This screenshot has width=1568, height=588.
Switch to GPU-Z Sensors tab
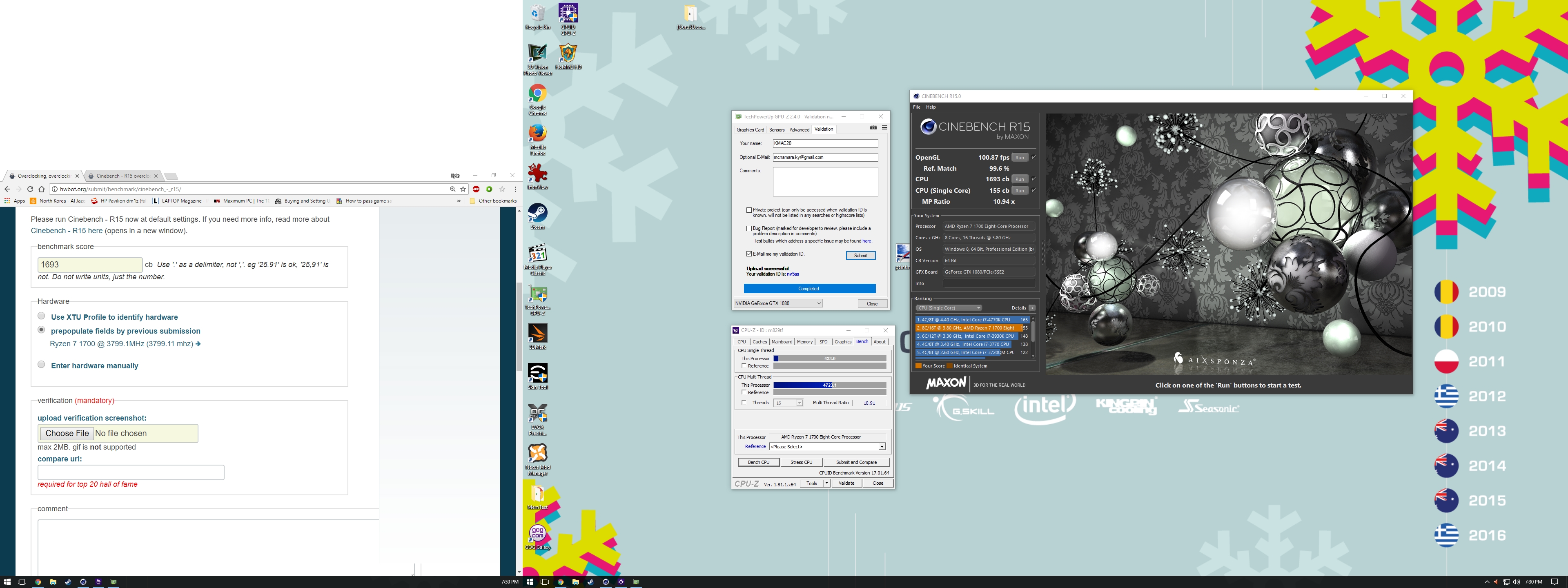(777, 130)
